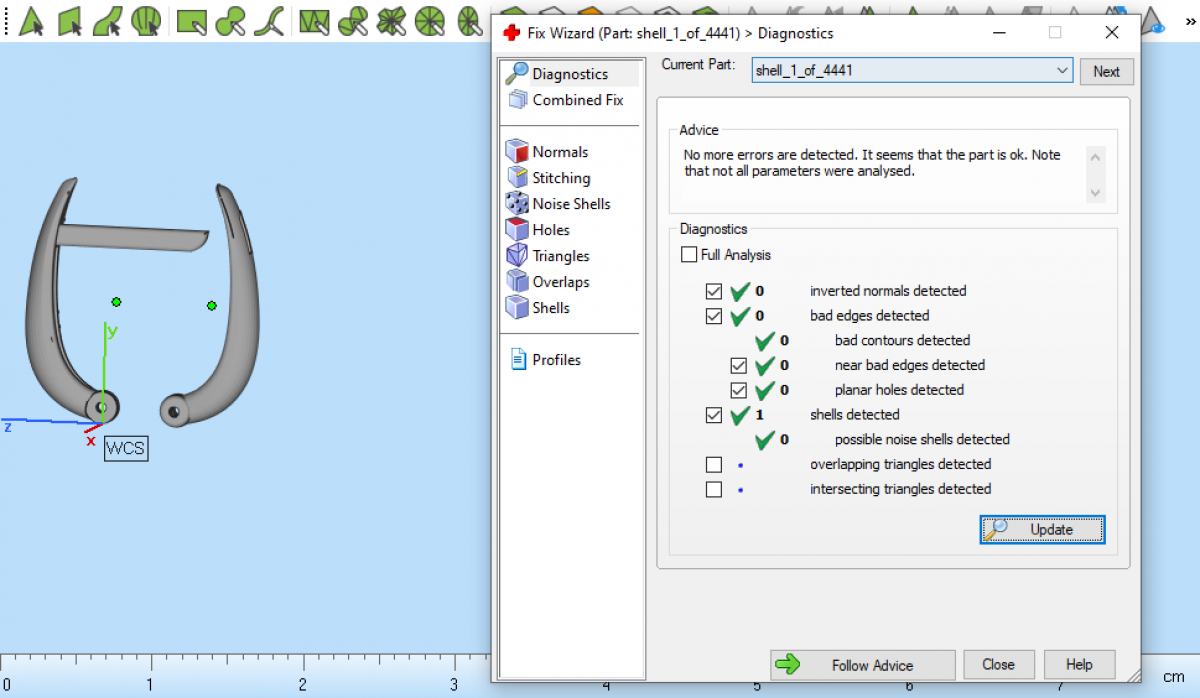Enable overlapping triangles detection

[714, 465]
